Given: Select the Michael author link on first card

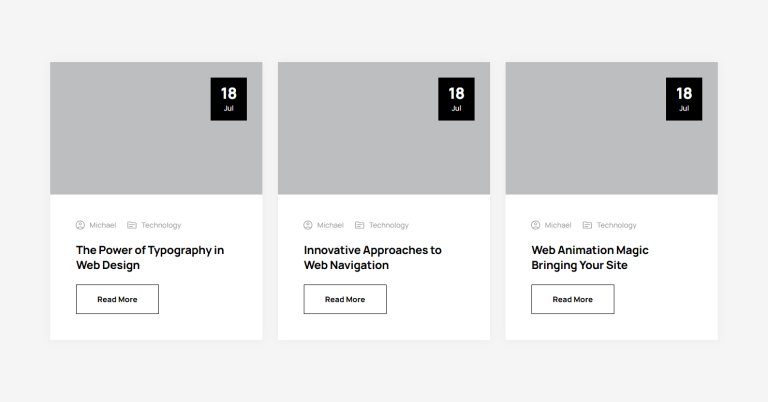Looking at the screenshot, I should pyautogui.click(x=103, y=225).
